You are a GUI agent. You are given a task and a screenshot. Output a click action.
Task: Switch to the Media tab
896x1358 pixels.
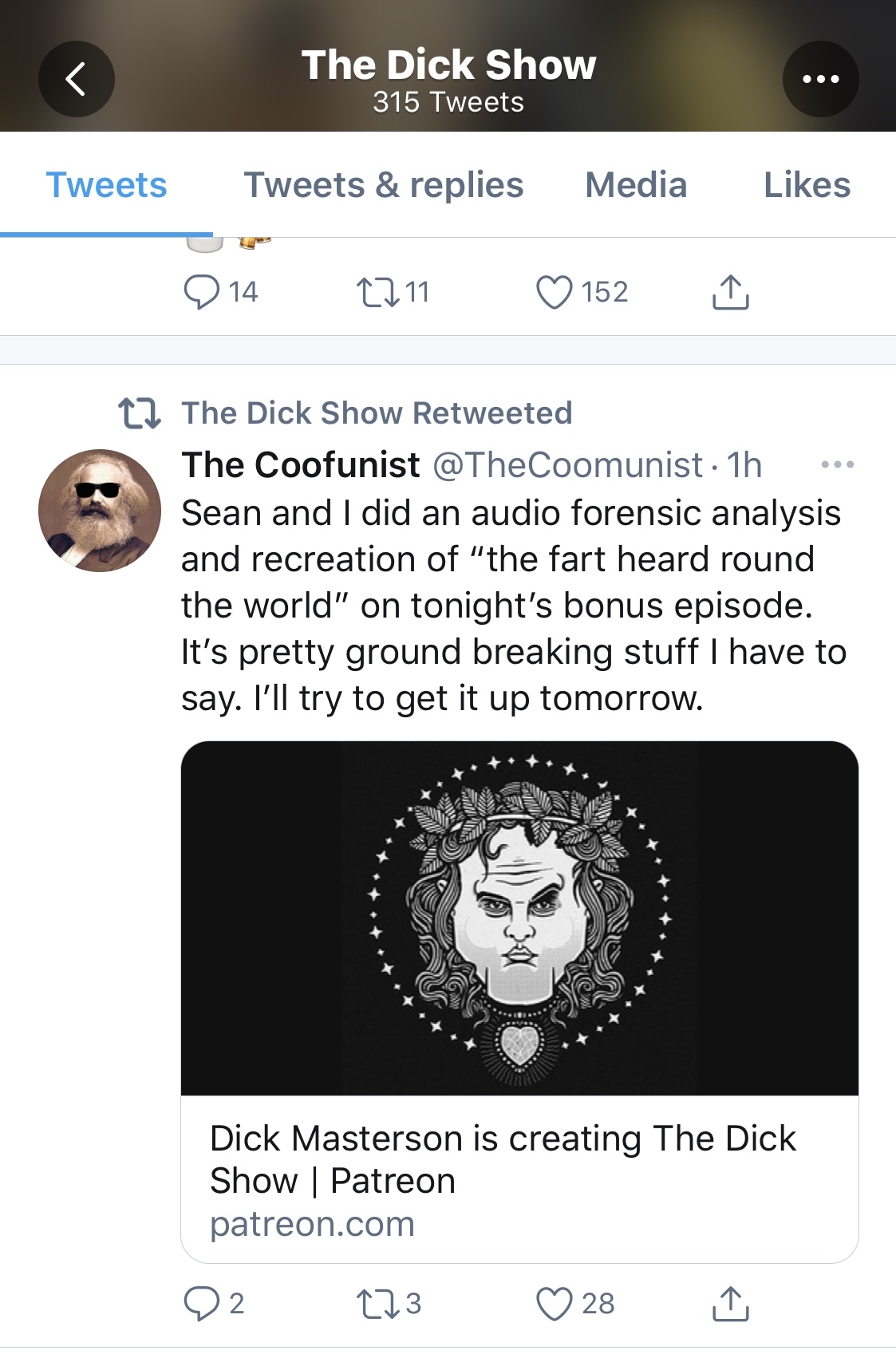tap(636, 185)
